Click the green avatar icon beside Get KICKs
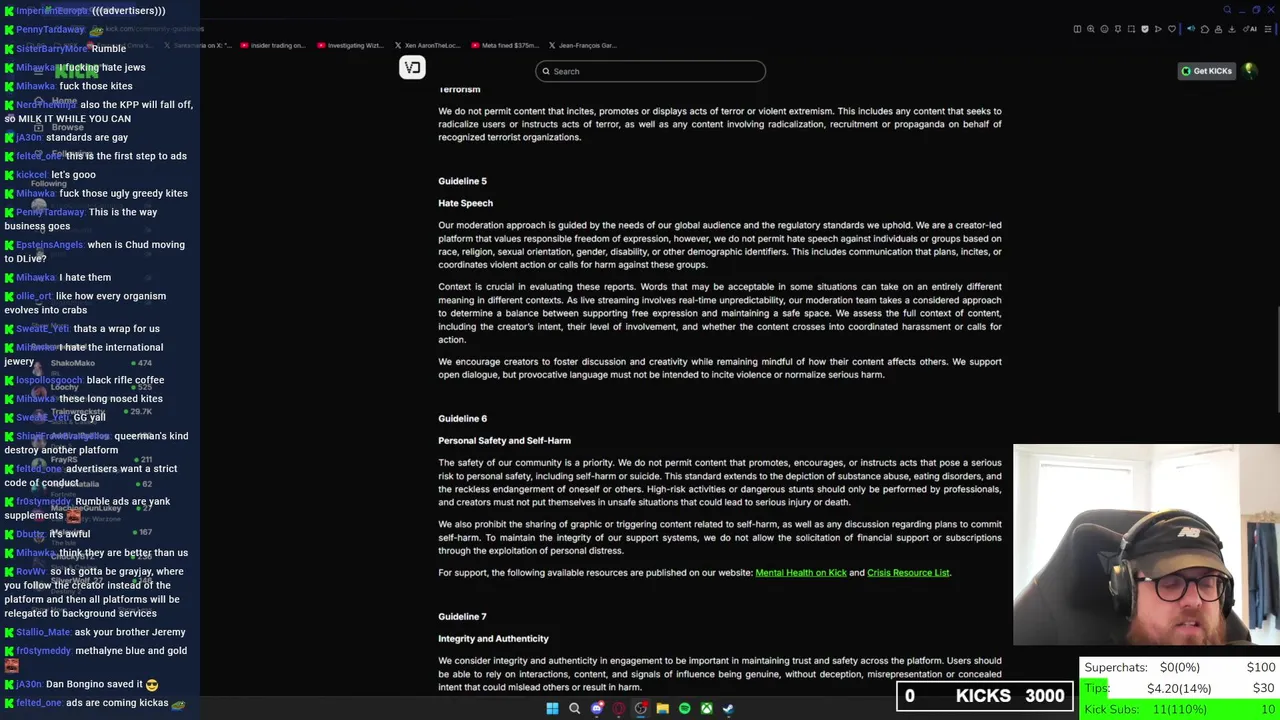 coord(1250,70)
